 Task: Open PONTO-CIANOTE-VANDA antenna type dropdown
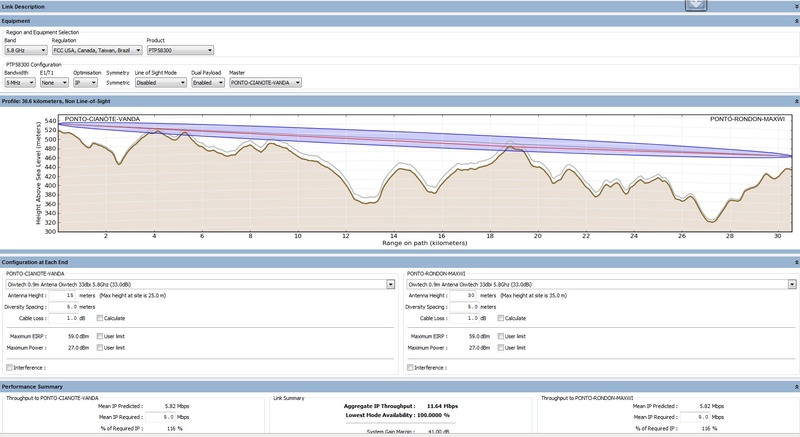[200, 284]
